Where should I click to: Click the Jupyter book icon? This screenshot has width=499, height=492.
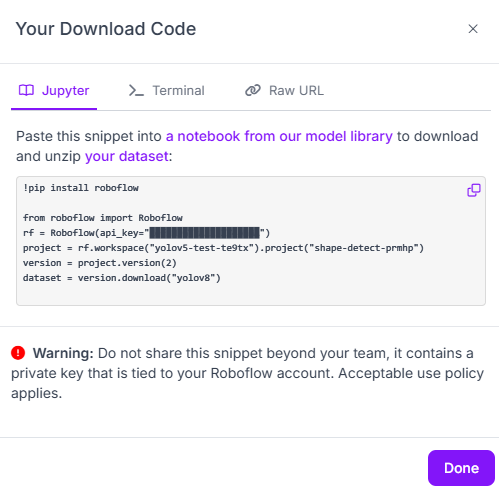pos(26,90)
